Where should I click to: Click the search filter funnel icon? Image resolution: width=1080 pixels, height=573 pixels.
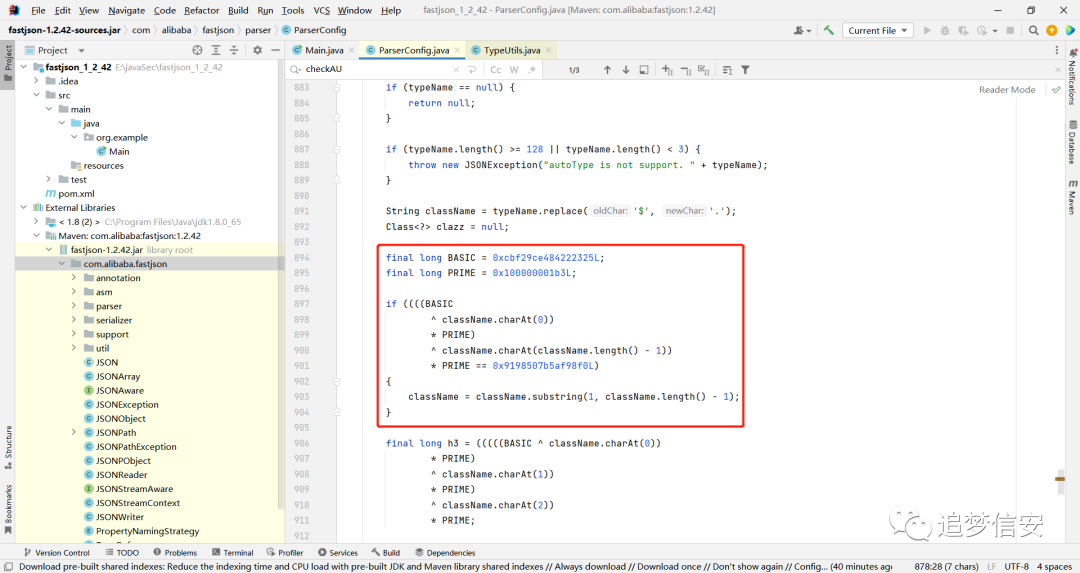click(x=745, y=70)
